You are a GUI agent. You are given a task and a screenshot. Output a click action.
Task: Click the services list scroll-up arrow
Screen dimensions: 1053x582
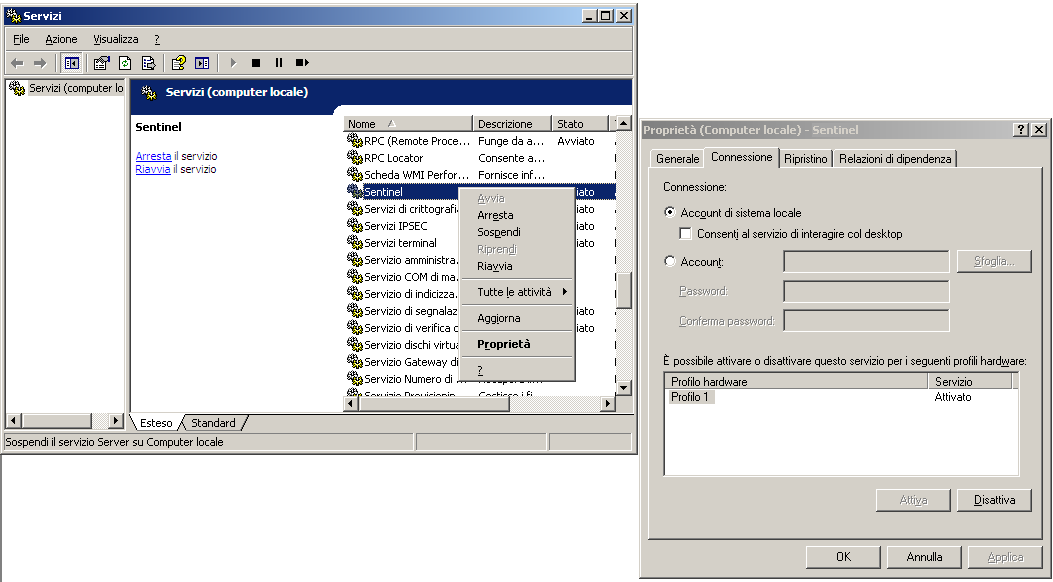[623, 124]
